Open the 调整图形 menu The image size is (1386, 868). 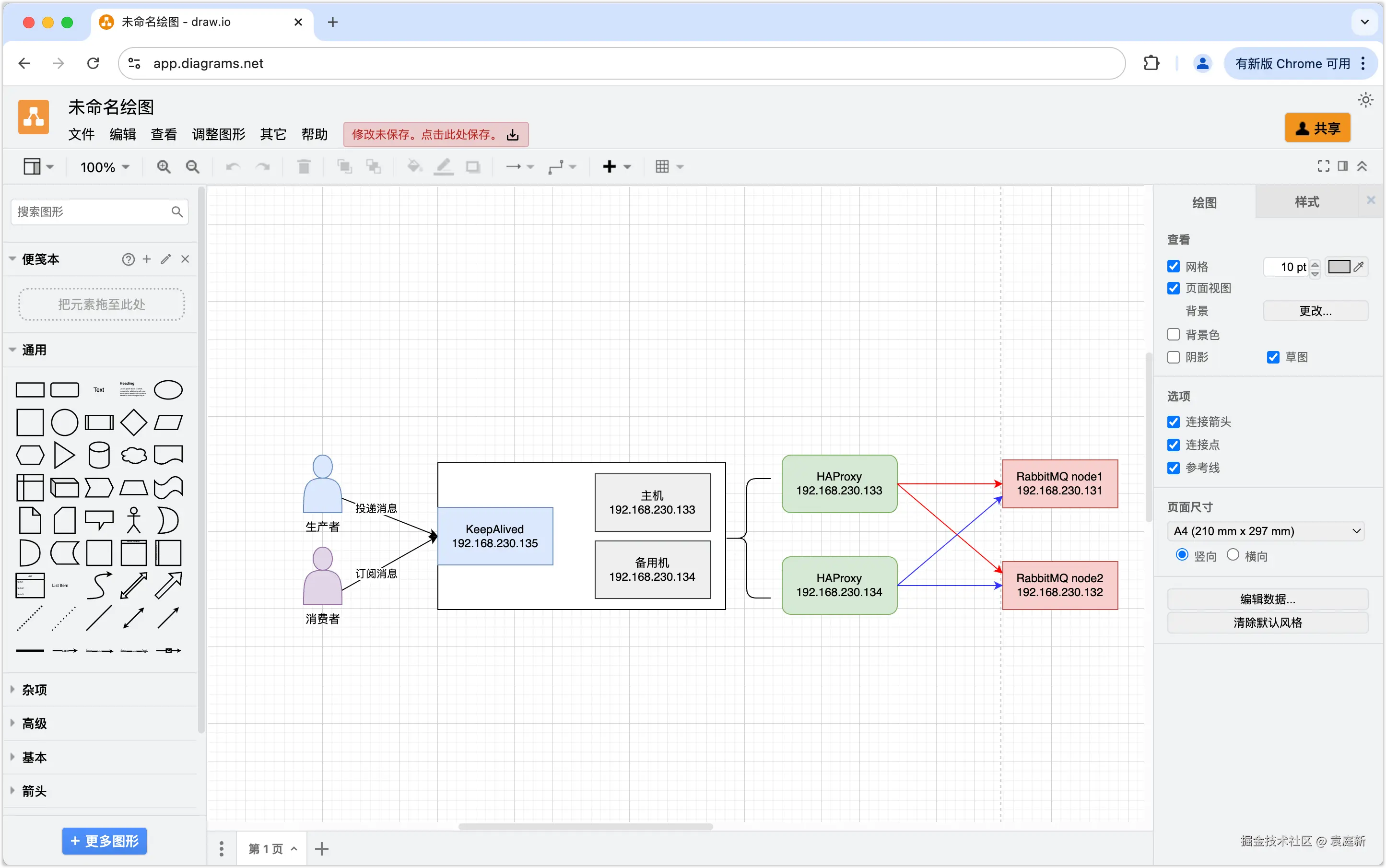pyautogui.click(x=218, y=134)
